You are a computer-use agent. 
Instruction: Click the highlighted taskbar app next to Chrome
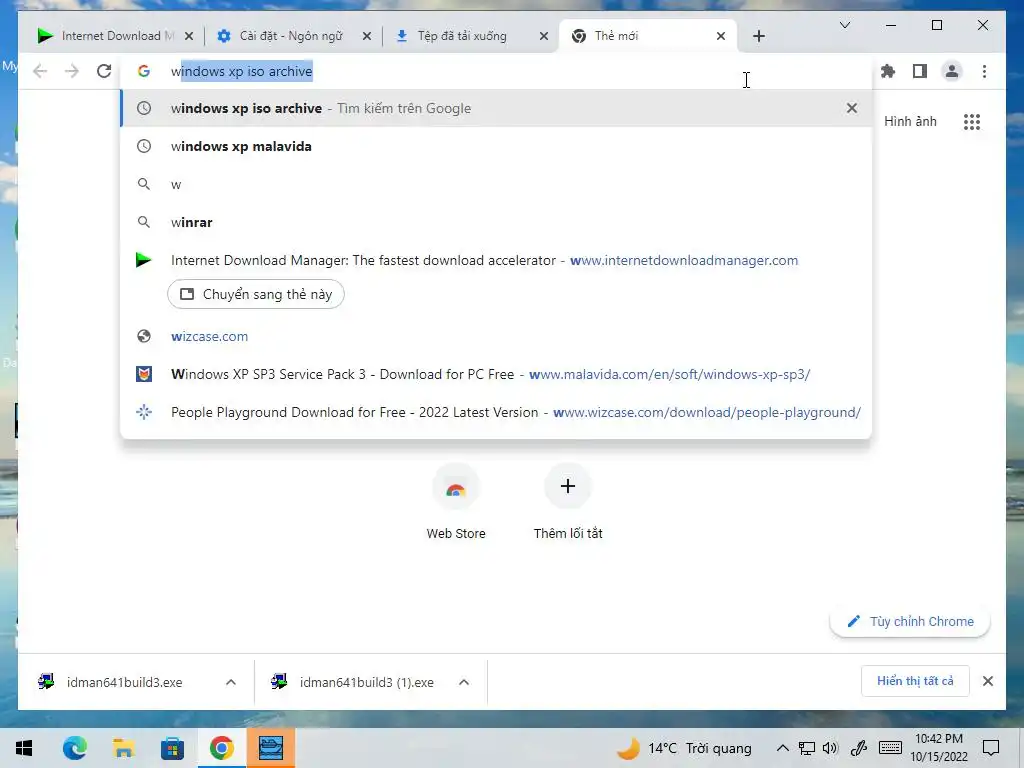(270, 748)
